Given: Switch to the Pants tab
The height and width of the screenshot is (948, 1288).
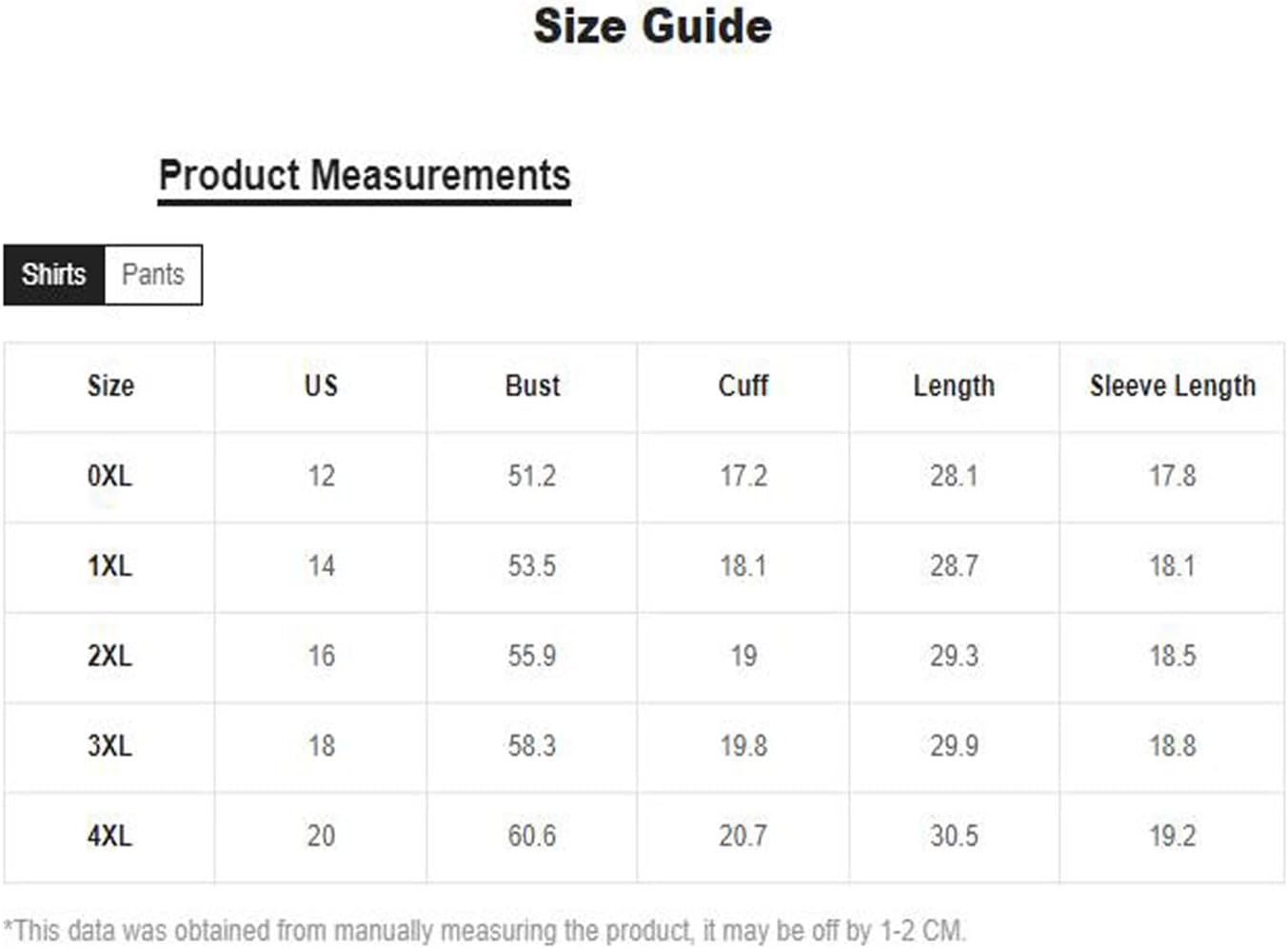Looking at the screenshot, I should (x=152, y=275).
